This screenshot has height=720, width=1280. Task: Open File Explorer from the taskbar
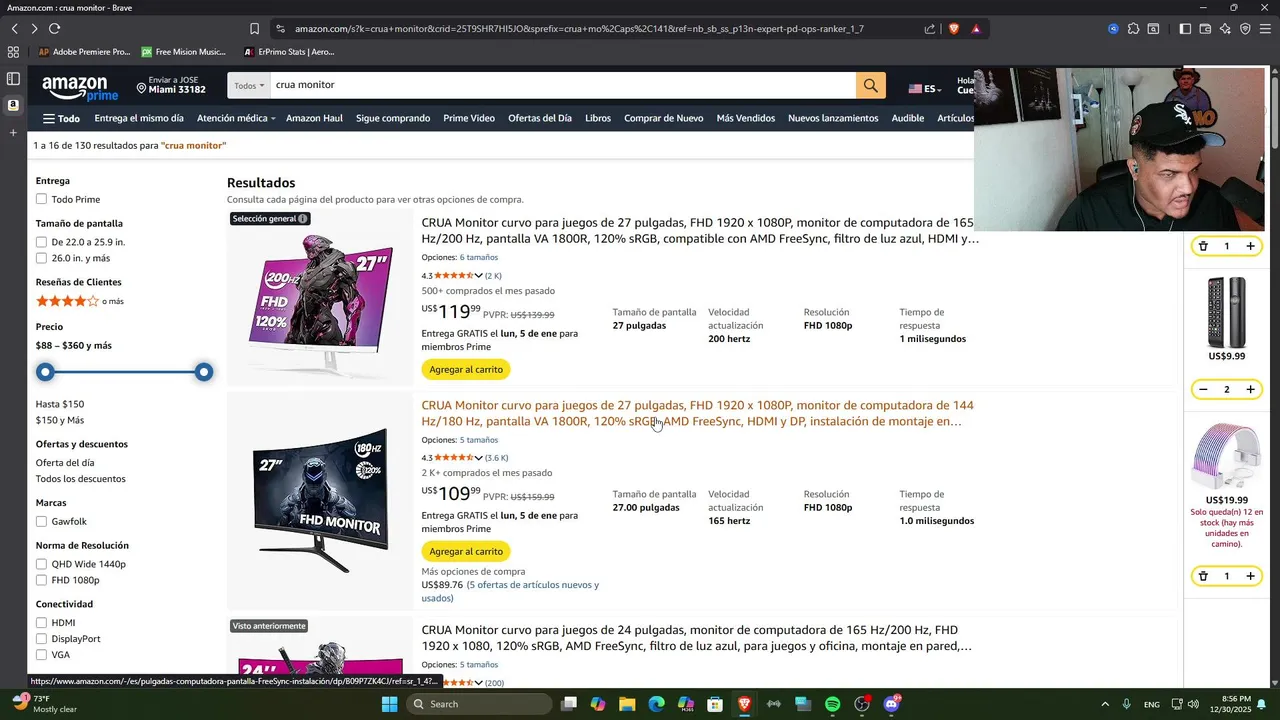[627, 704]
